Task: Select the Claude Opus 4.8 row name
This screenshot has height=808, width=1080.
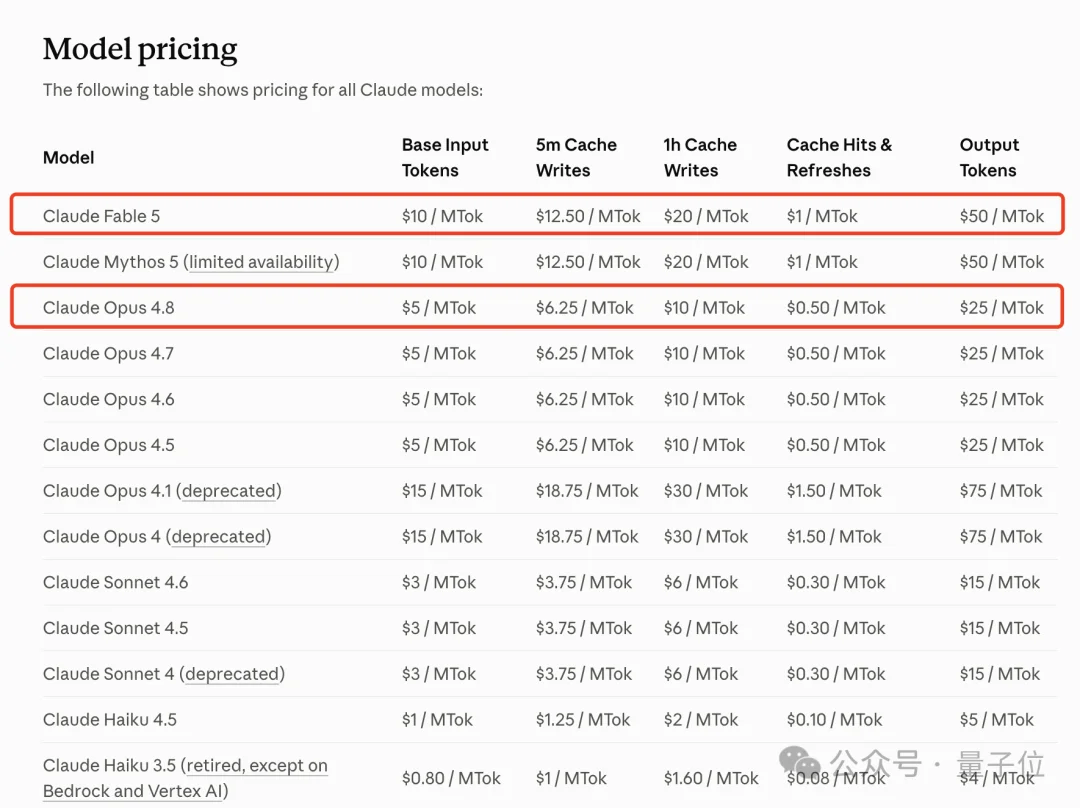Action: 108,308
